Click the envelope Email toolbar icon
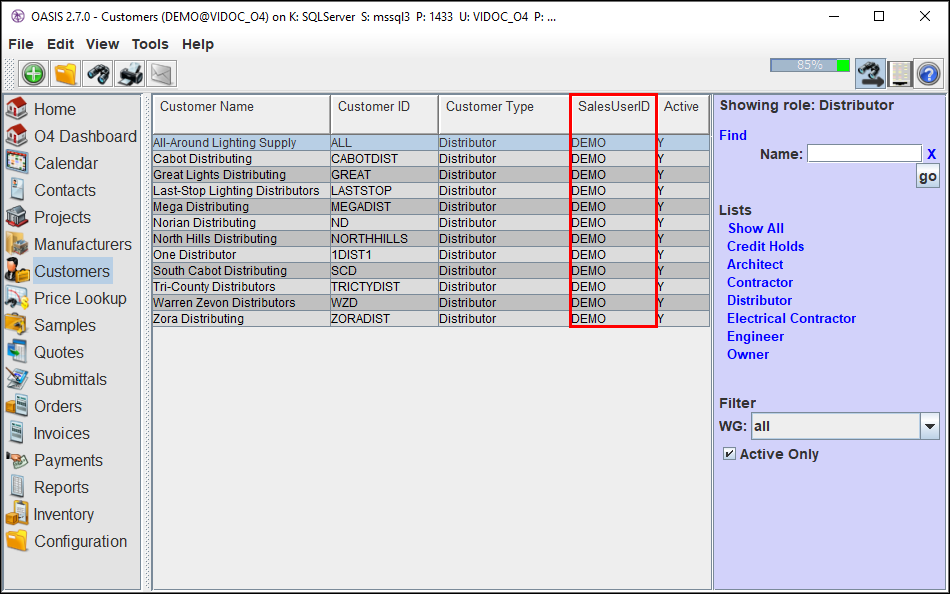 point(161,74)
